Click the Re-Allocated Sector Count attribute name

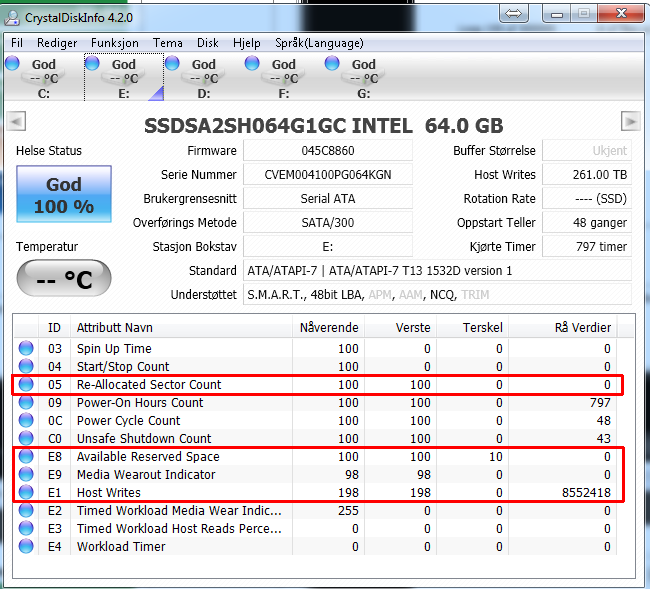coord(149,384)
